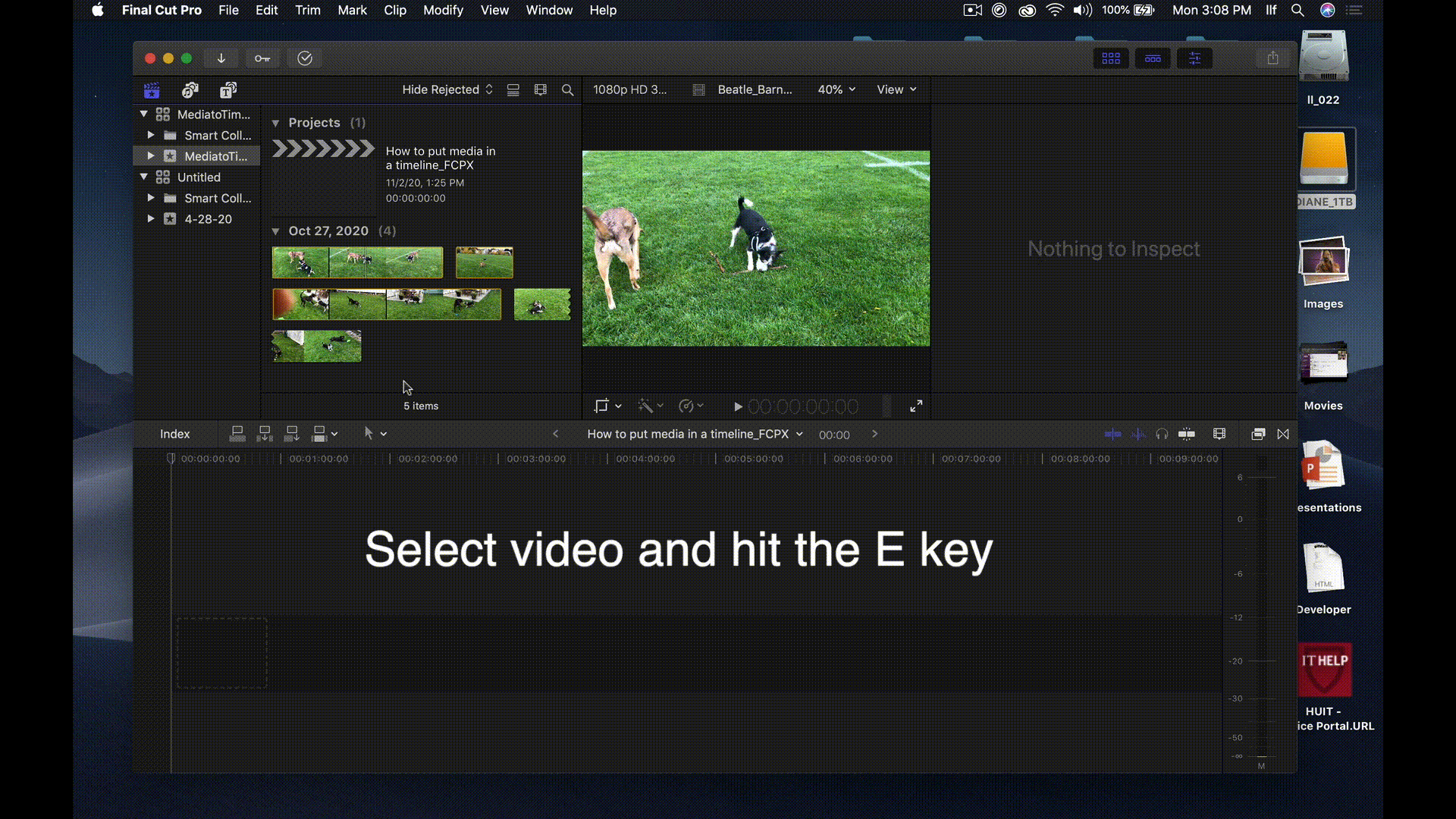Enter full screen viewer playback

(x=916, y=406)
